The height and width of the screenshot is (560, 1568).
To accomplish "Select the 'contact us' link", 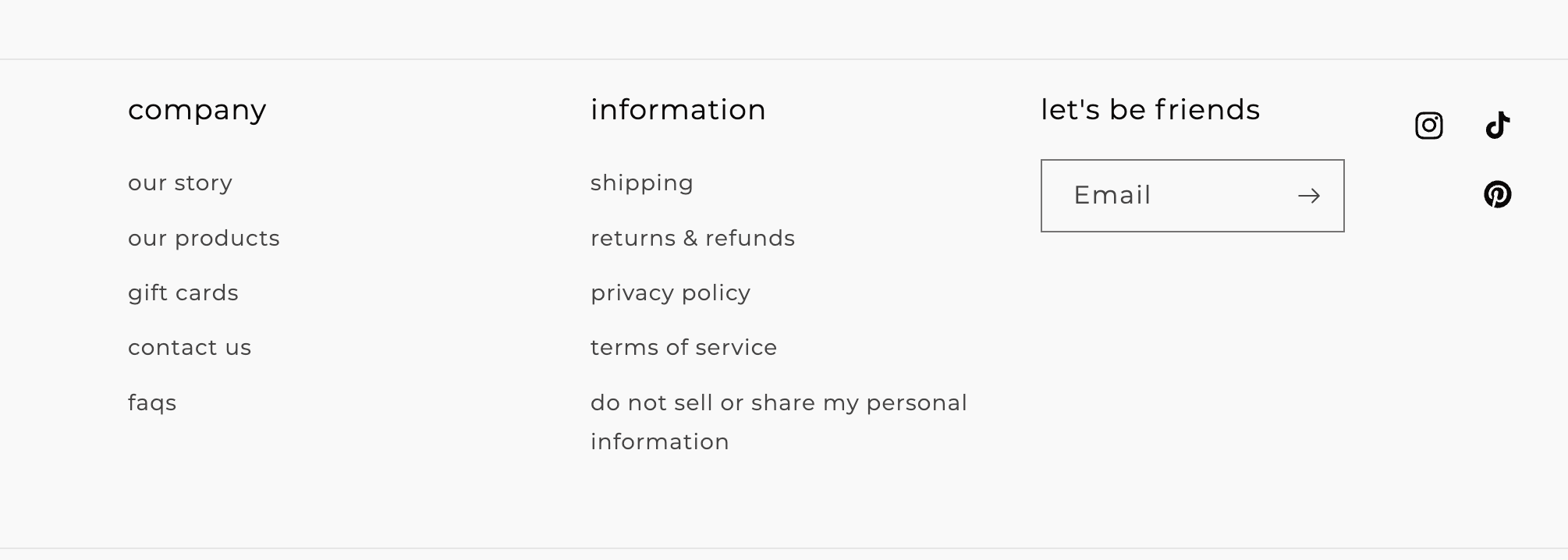I will [190, 348].
